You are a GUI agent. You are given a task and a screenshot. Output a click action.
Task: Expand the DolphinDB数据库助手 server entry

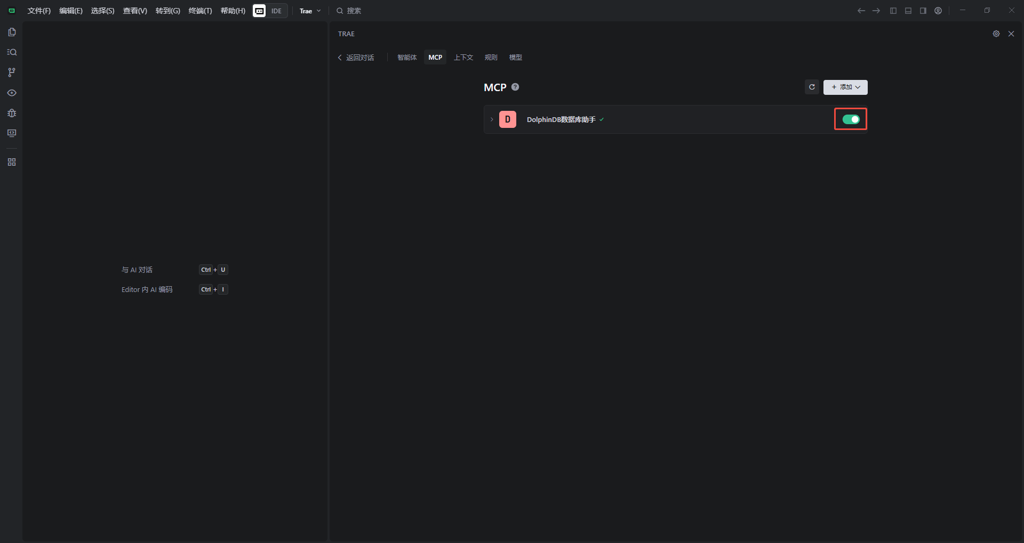pos(492,120)
